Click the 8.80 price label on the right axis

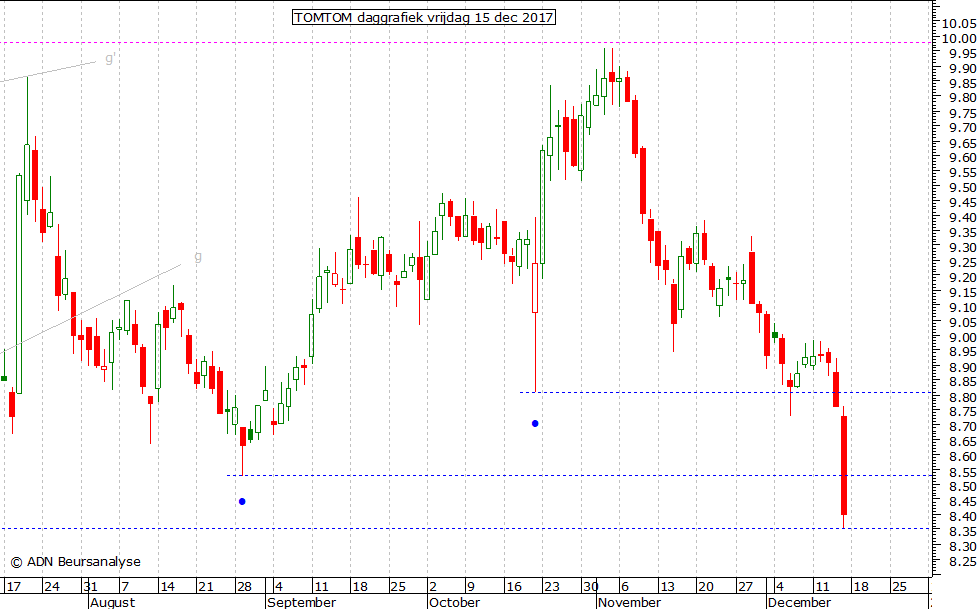tap(962, 397)
